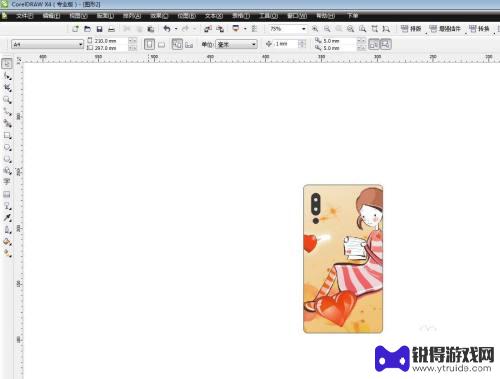
Task: Open the Fill tool flyout
Action: 7,242
